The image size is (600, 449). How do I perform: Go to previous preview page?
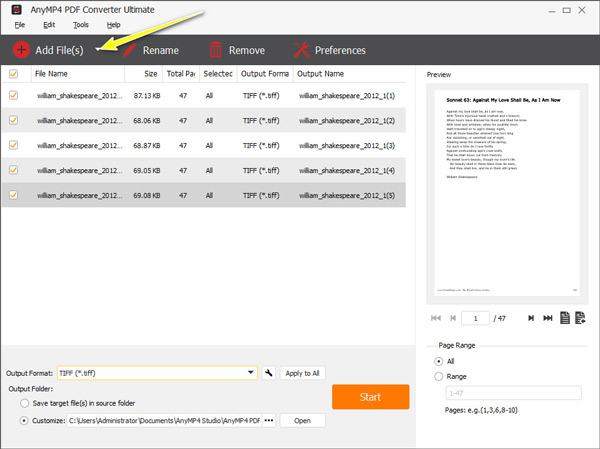[453, 318]
